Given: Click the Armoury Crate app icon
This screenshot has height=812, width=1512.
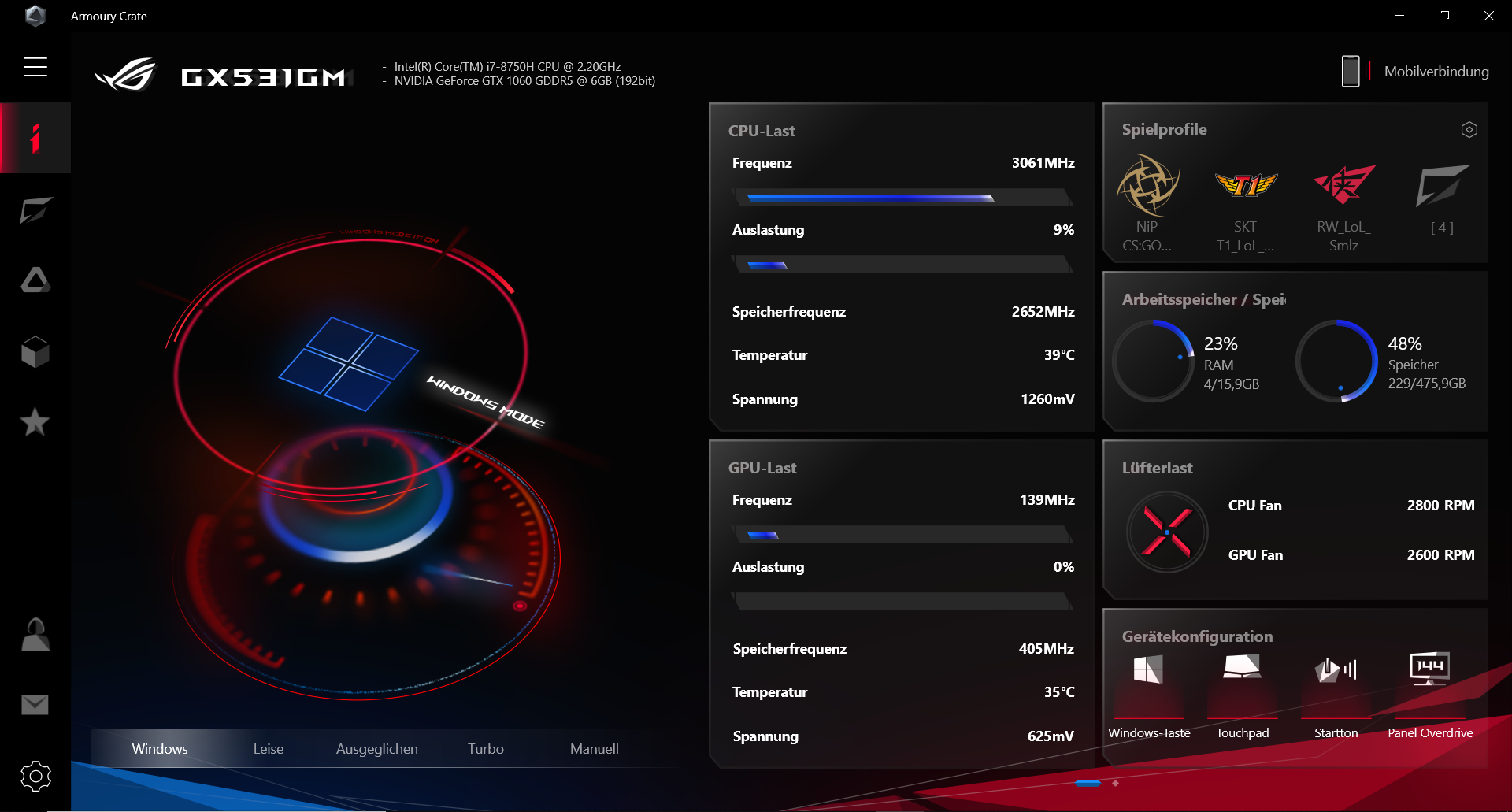Looking at the screenshot, I should coord(35,16).
